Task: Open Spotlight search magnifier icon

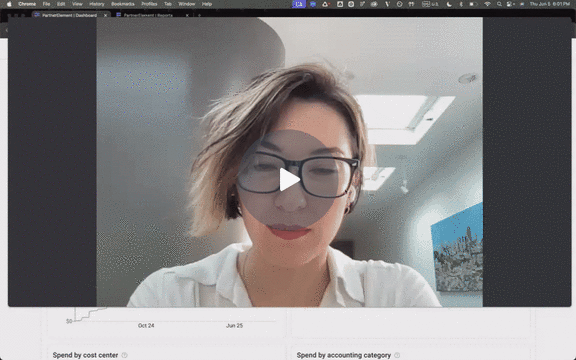Action: click(x=499, y=4)
